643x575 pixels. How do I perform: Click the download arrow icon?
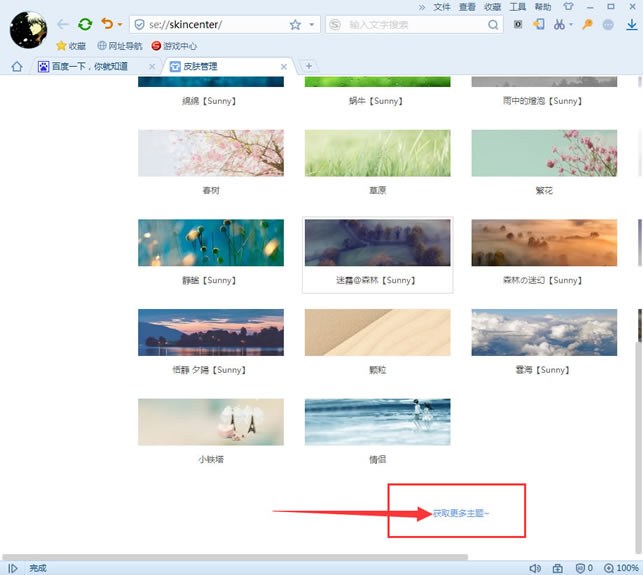[x=631, y=24]
